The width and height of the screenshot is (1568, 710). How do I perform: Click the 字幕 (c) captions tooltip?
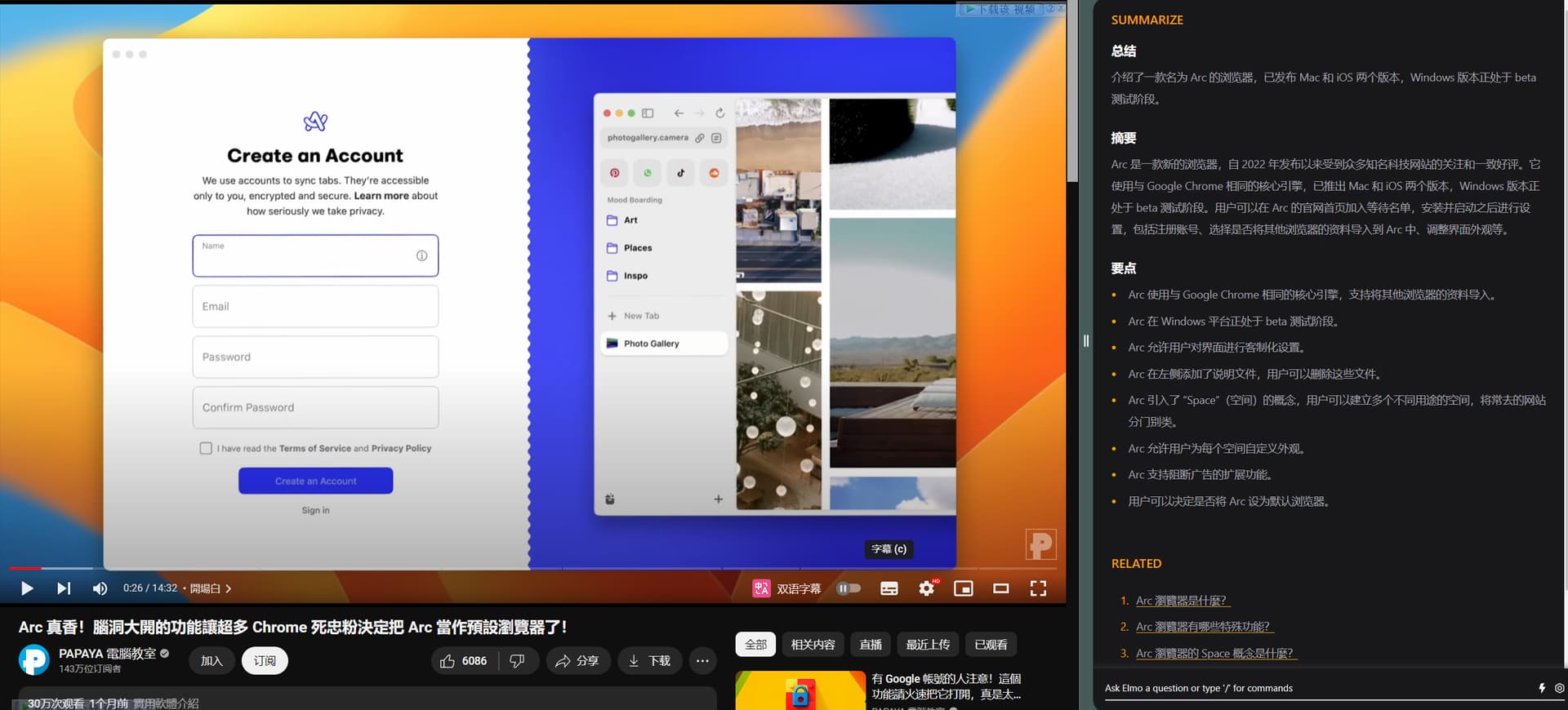(889, 549)
